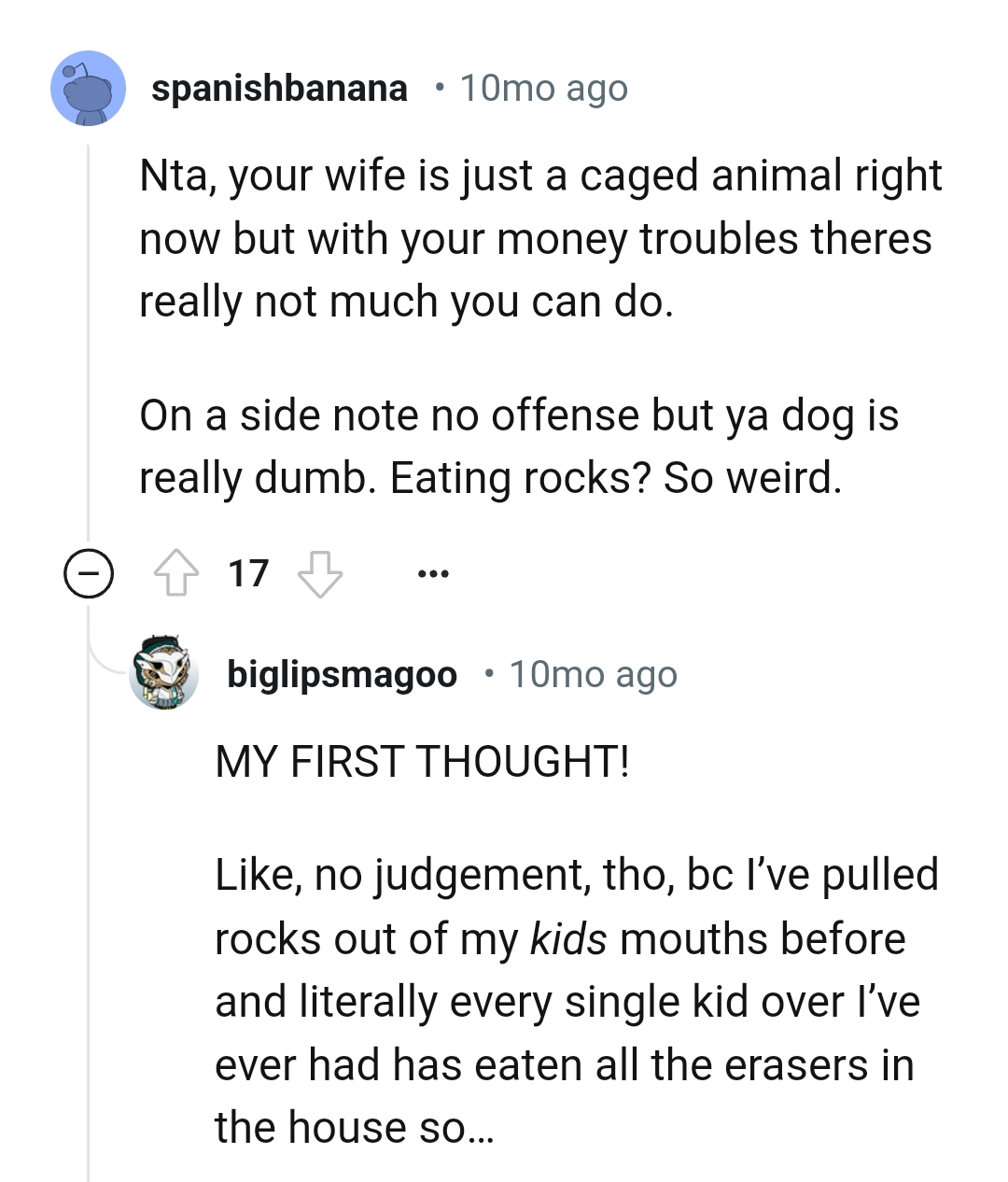Select the upvote arrow next to the 17 count

pyautogui.click(x=177, y=572)
